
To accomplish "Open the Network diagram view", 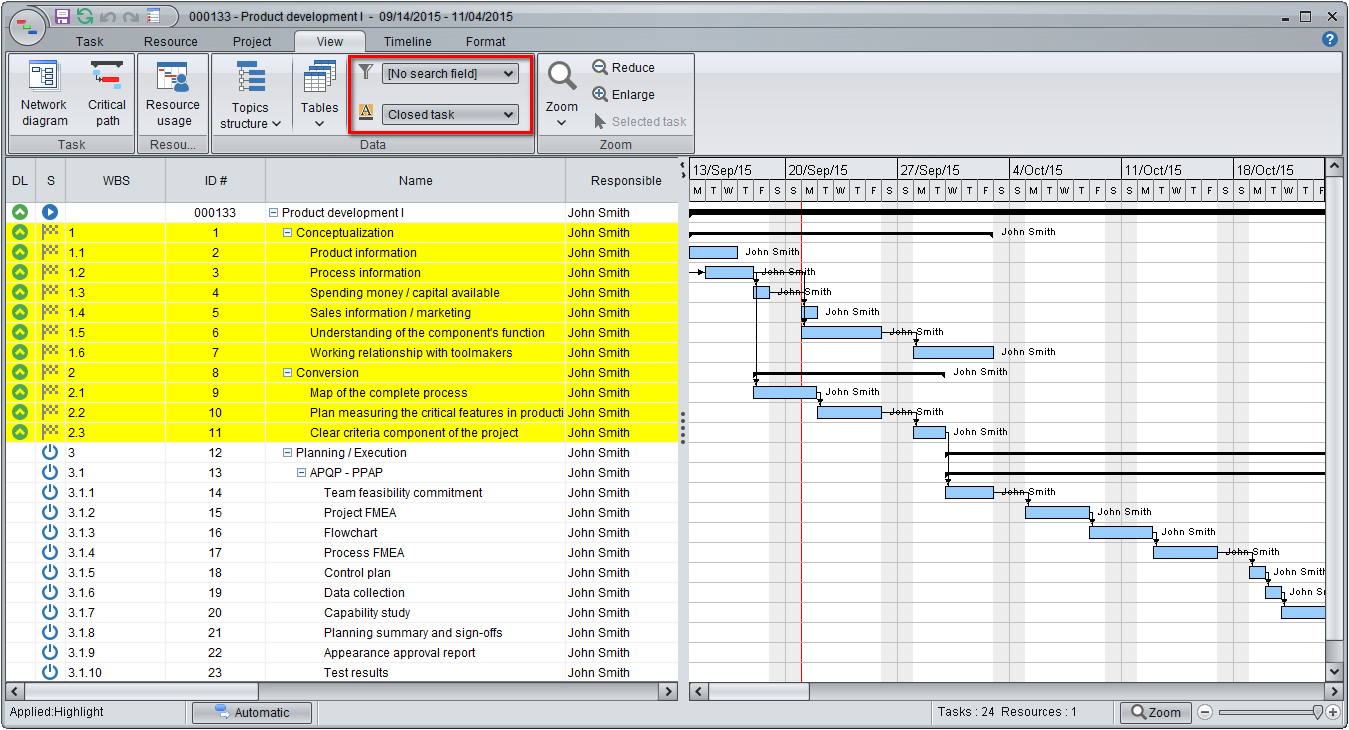I will (44, 94).
